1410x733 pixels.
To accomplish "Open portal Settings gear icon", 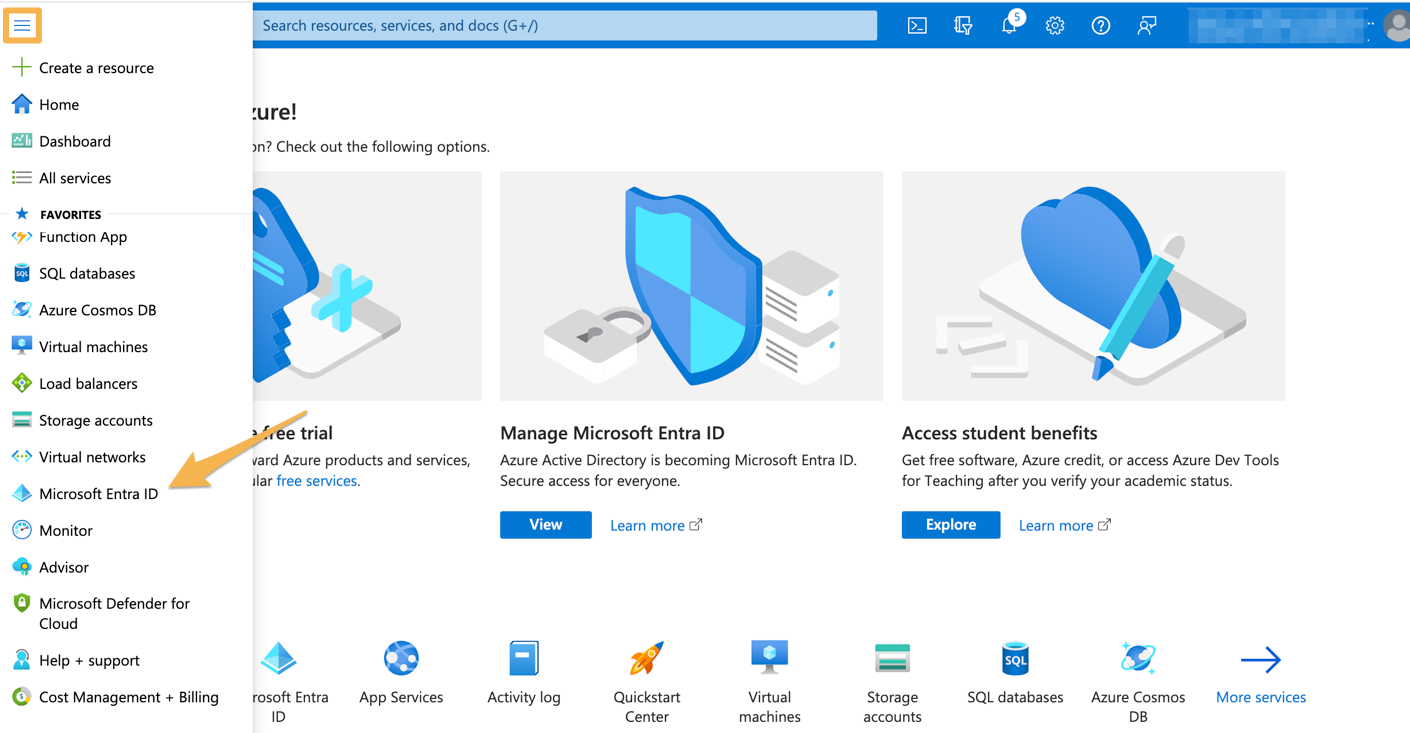I will tap(1055, 26).
